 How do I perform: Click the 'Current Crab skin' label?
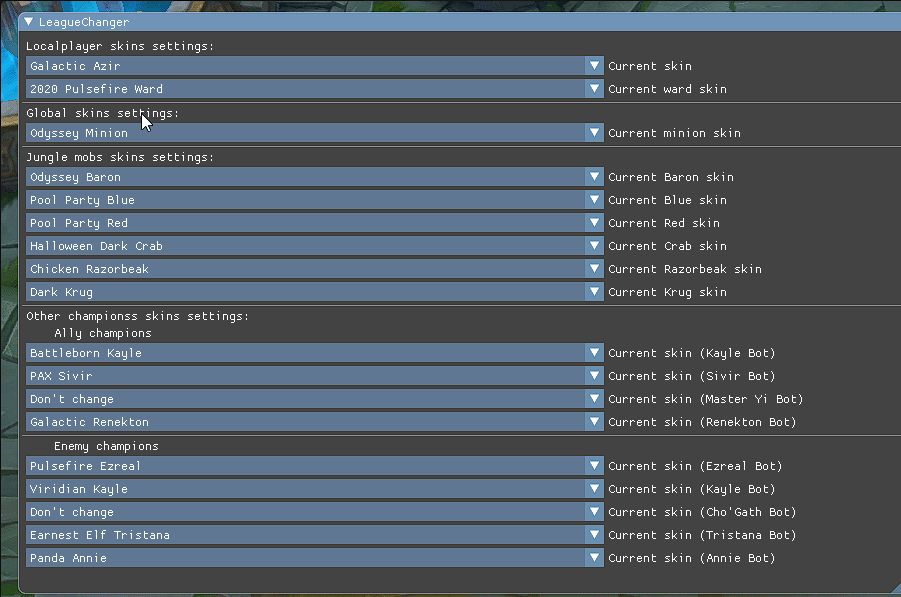[667, 246]
